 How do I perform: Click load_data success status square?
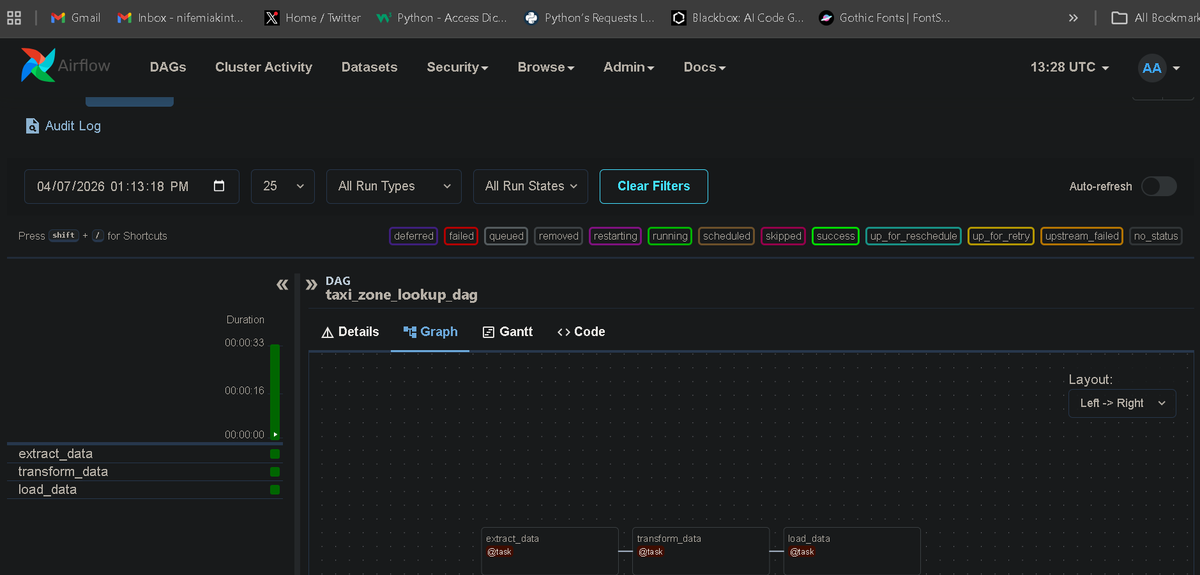tap(275, 490)
